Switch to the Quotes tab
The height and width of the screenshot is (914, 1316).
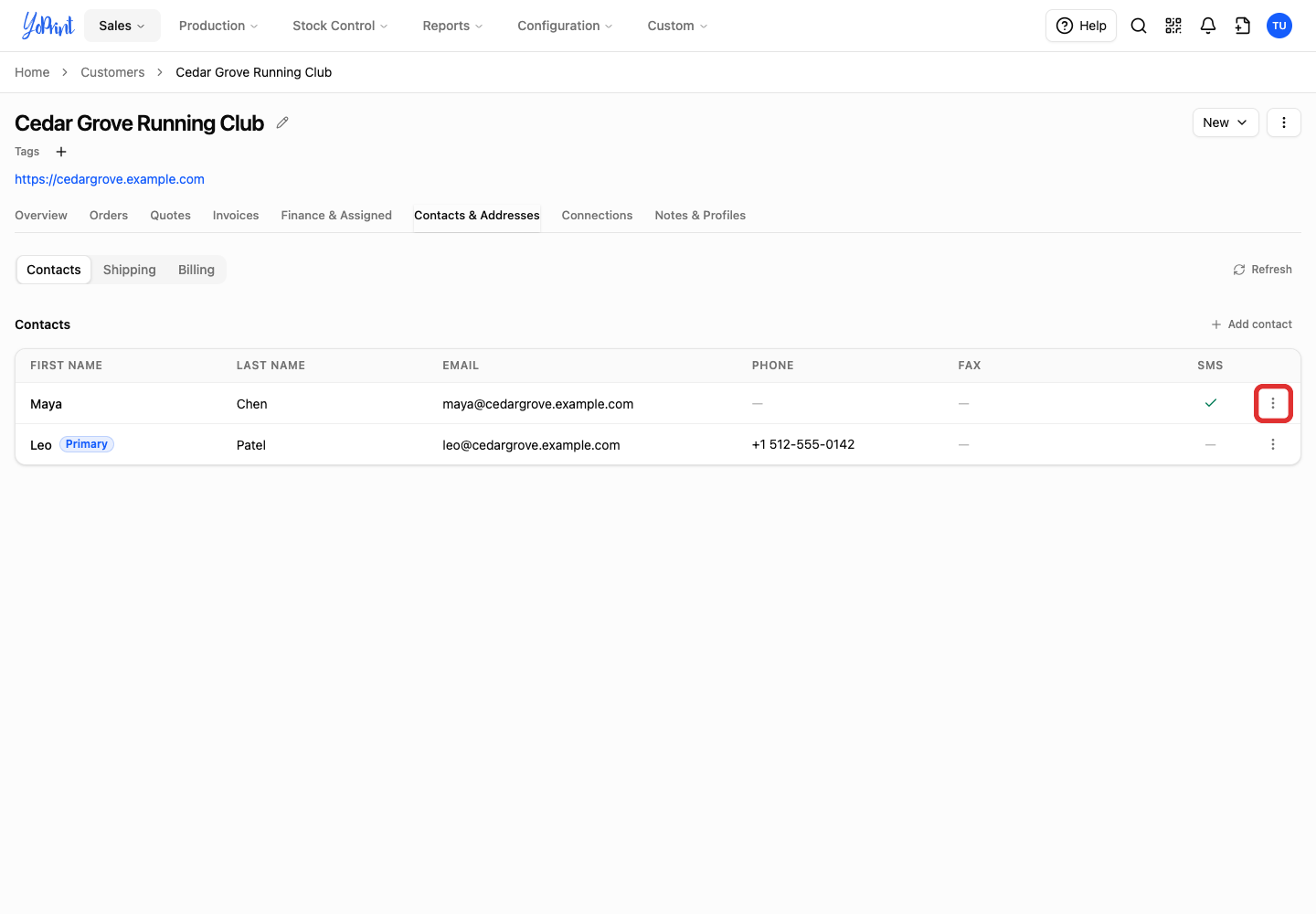171,216
